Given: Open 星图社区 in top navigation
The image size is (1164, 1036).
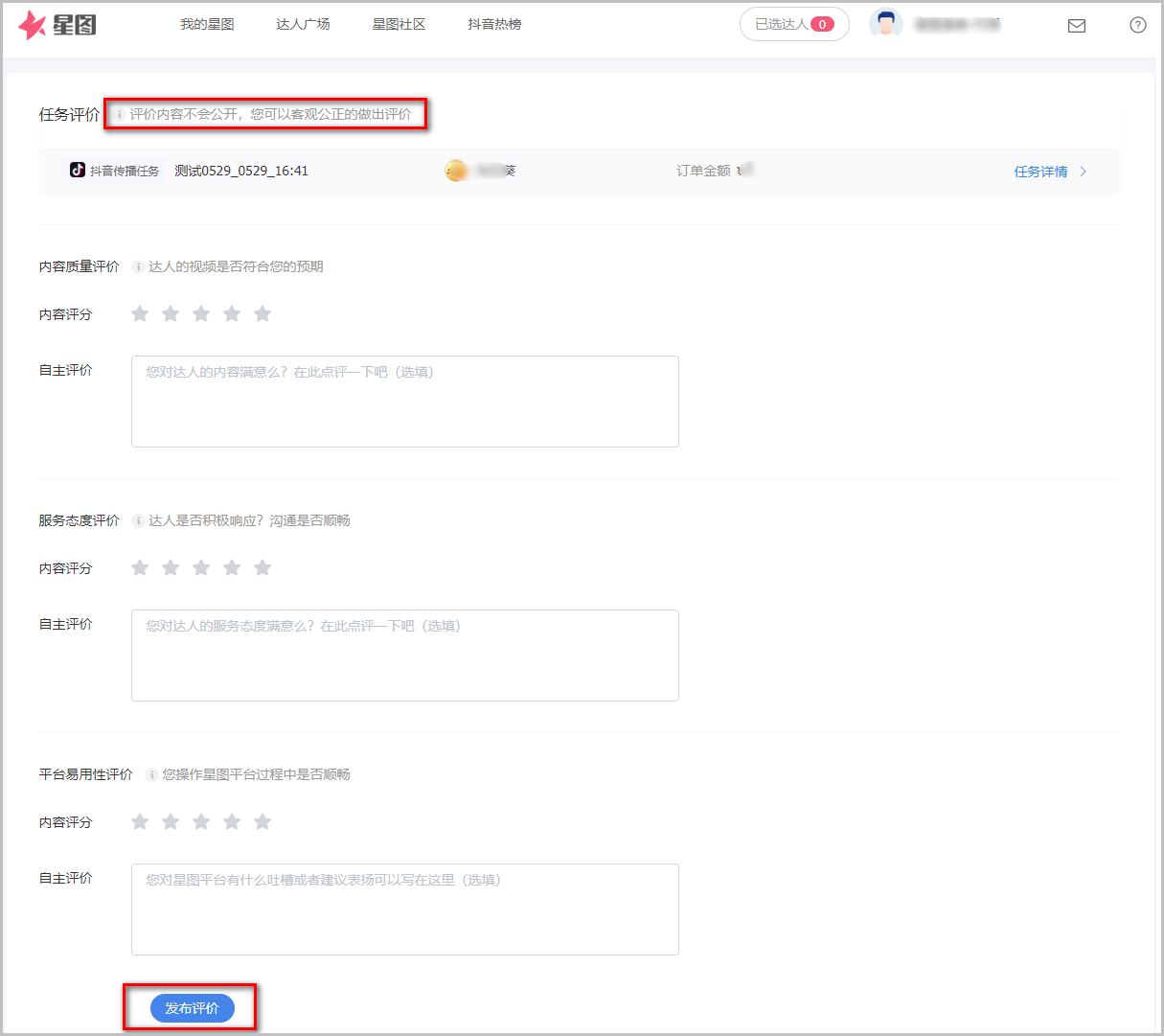Looking at the screenshot, I should click(x=399, y=25).
